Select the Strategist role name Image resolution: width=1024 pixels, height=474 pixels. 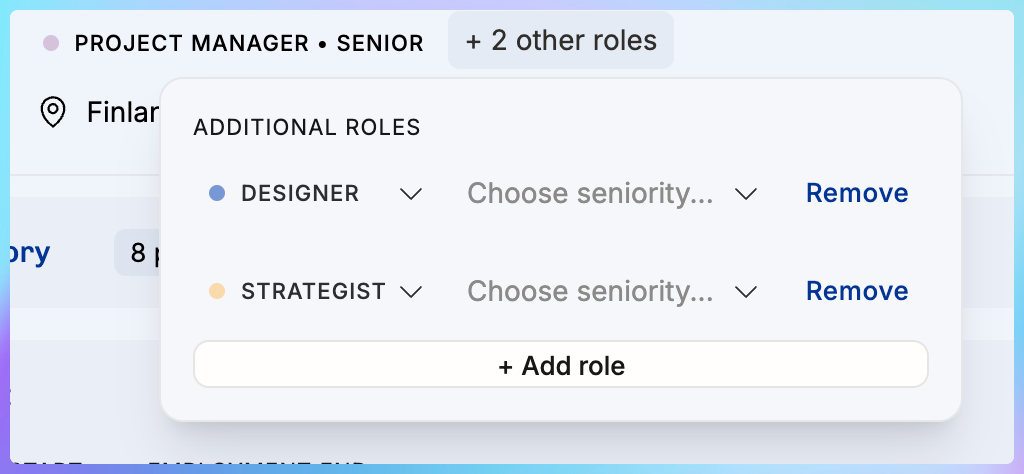pyautogui.click(x=313, y=291)
